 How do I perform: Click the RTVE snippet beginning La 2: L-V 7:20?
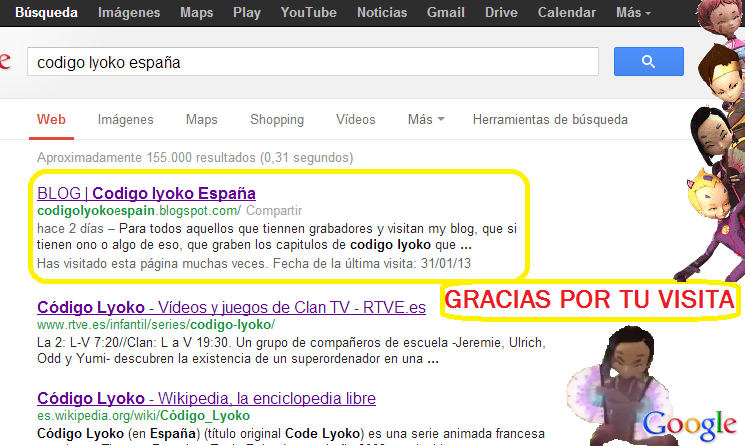click(x=291, y=351)
